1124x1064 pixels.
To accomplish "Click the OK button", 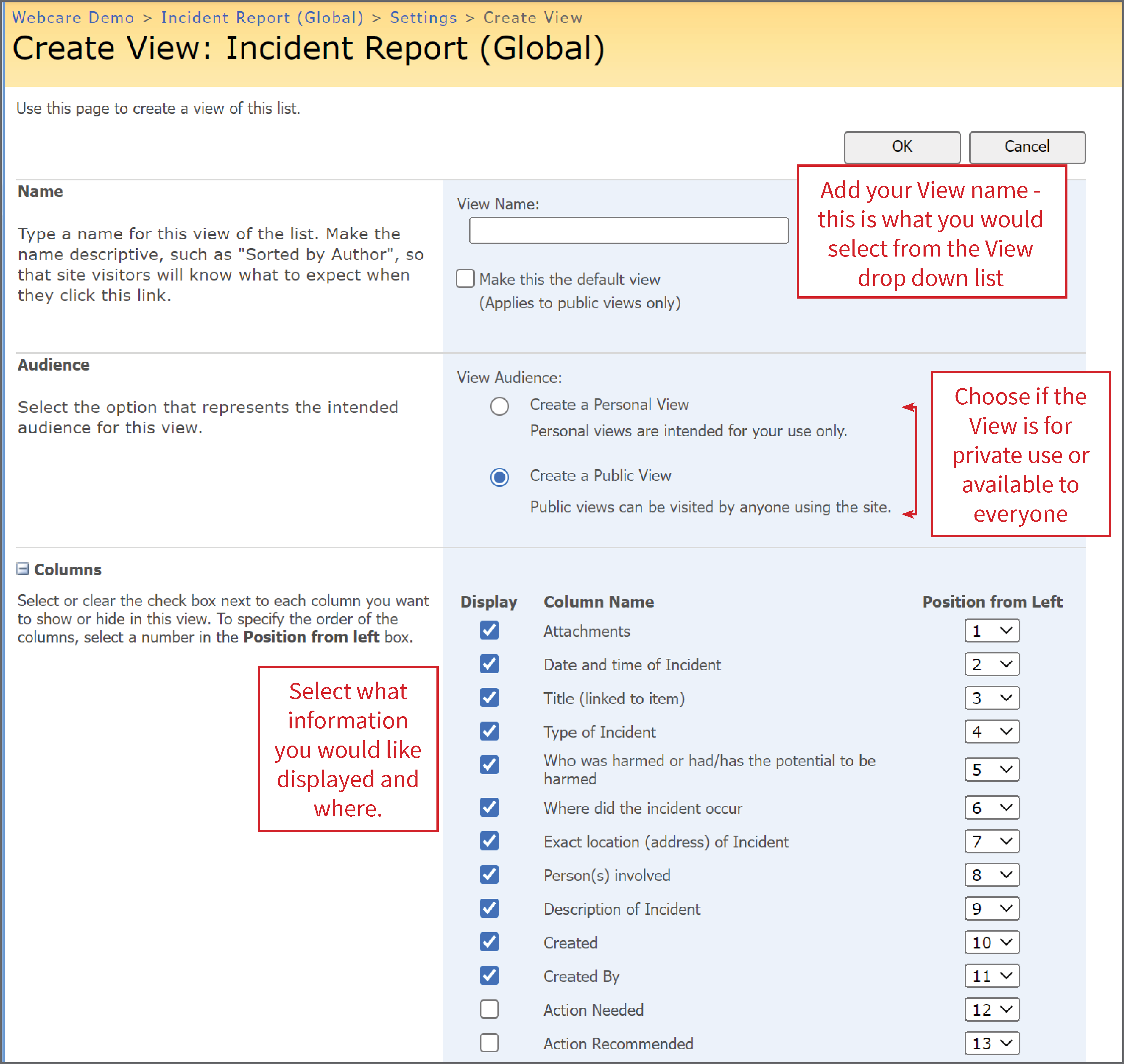I will click(902, 147).
